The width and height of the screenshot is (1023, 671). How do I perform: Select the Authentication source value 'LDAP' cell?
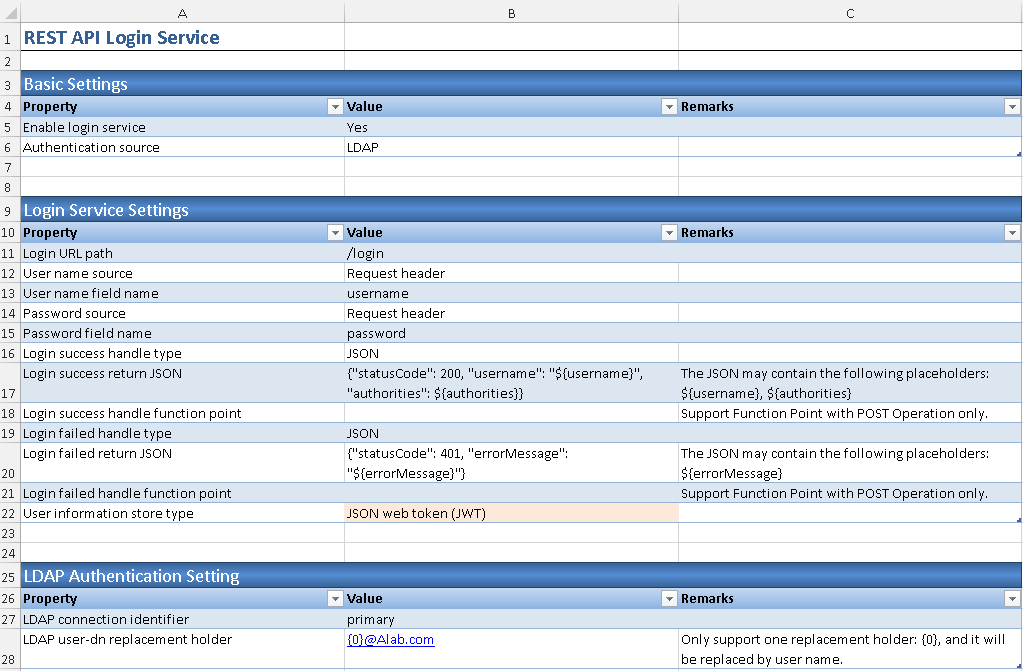pos(510,147)
